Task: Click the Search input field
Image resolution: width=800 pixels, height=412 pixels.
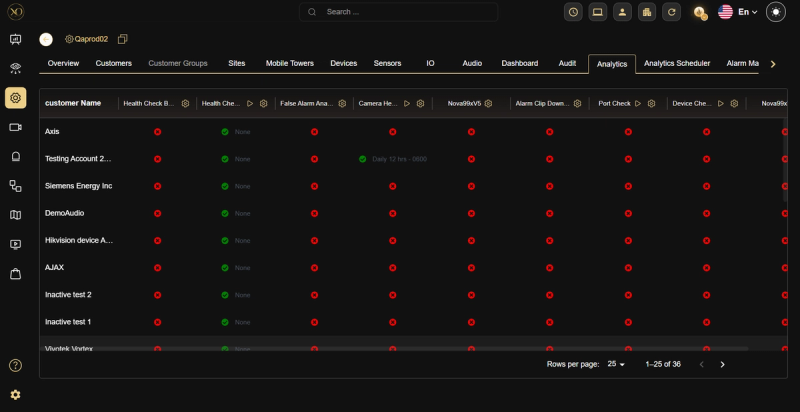Action: click(x=398, y=12)
